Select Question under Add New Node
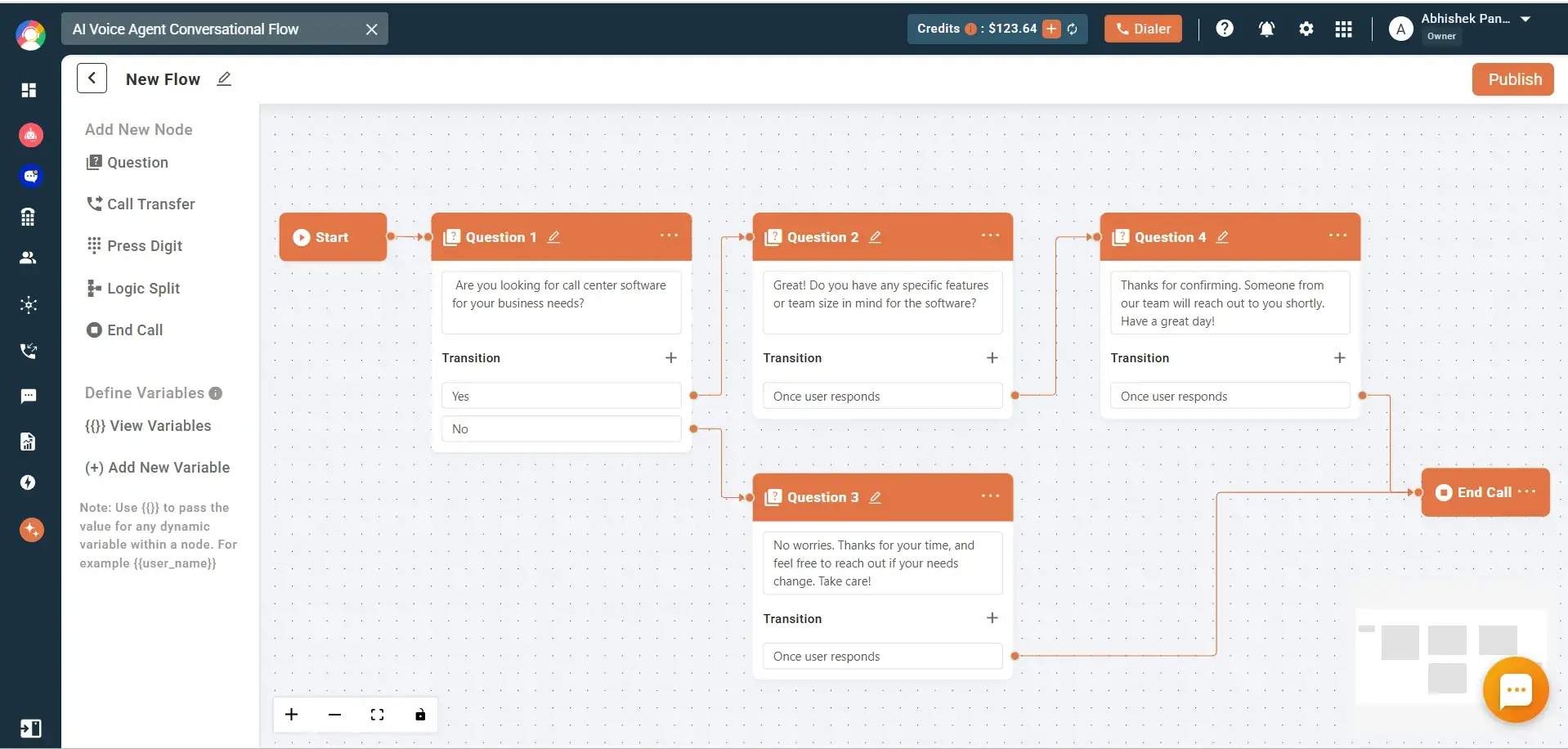Screen dimensions: 1568x749 [x=137, y=162]
